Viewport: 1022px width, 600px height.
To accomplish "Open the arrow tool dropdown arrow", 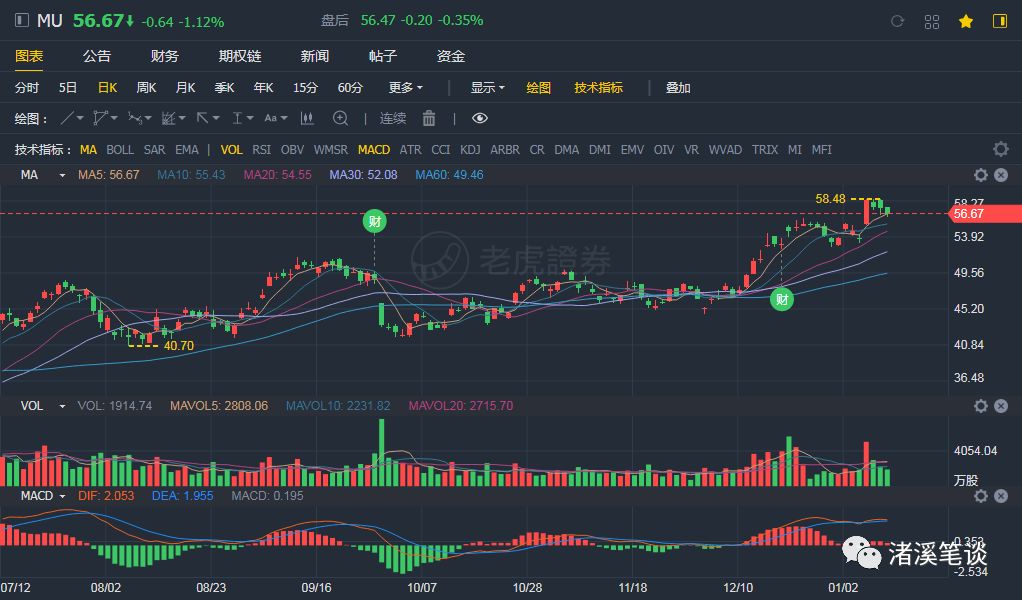I will 216,119.
